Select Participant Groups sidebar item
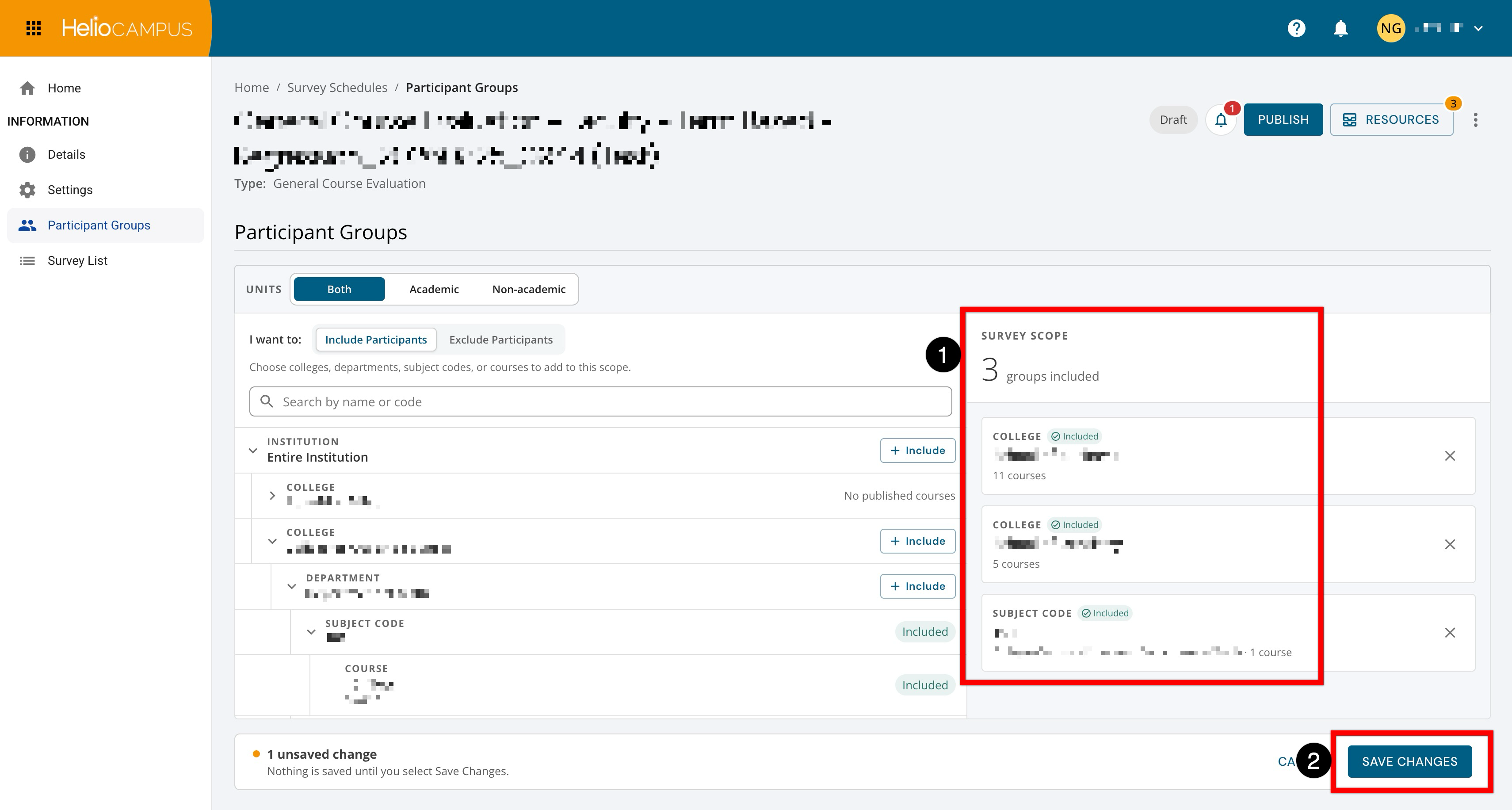This screenshot has width=1512, height=810. 106,225
